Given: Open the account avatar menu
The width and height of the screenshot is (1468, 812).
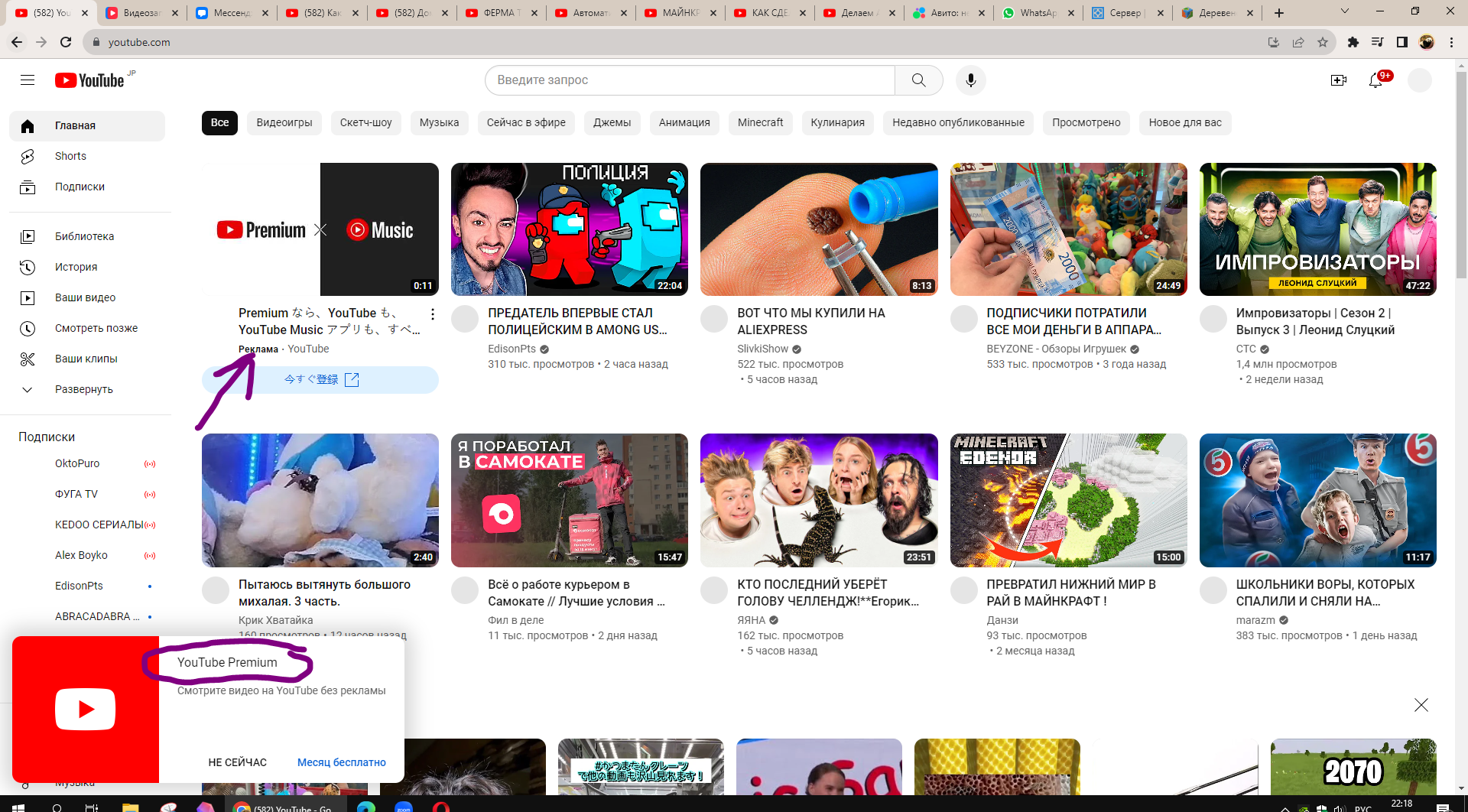Looking at the screenshot, I should tap(1420, 80).
